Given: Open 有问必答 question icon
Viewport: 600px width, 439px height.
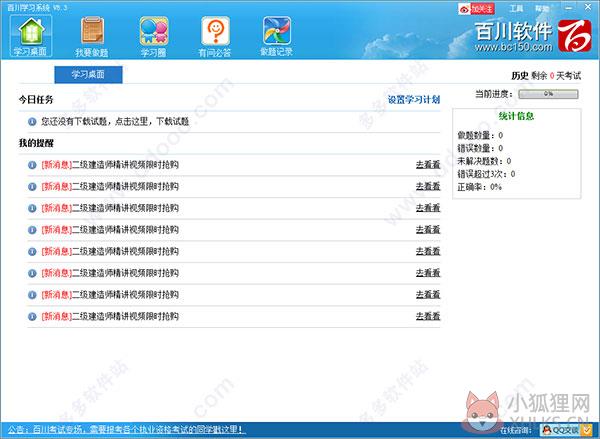Looking at the screenshot, I should click(x=215, y=37).
